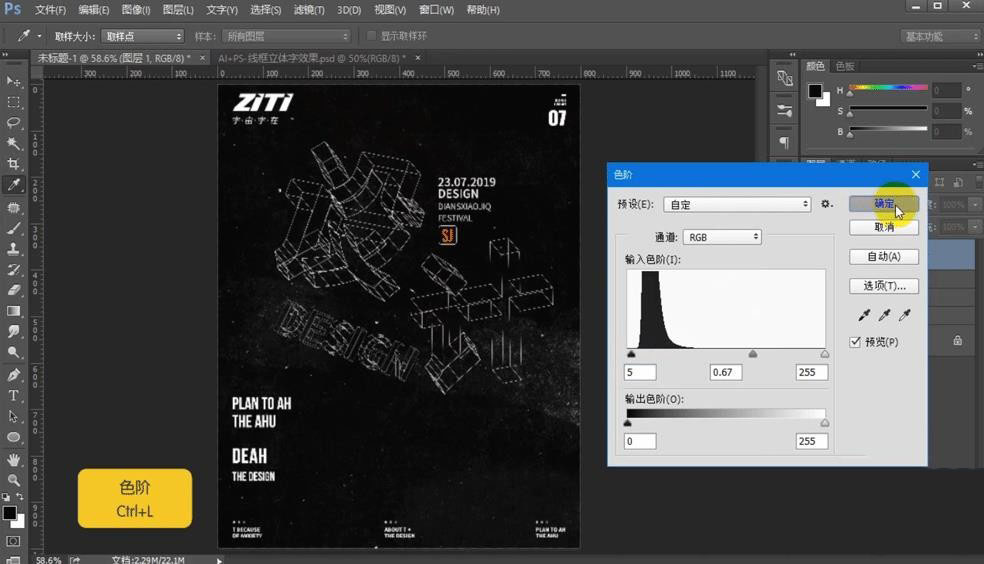Switch to the 色板 panel tab
The height and width of the screenshot is (564, 984).
[845, 66]
